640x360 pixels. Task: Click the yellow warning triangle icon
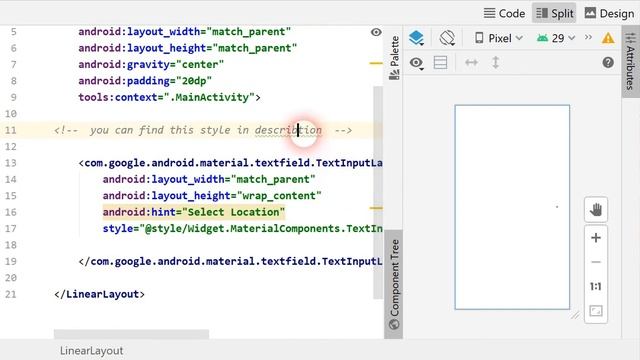[608, 38]
